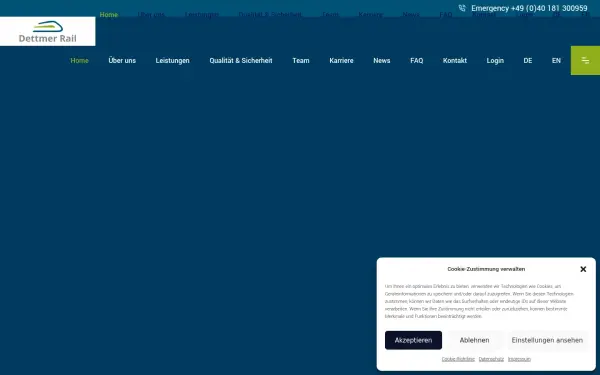Screen dimensions: 600x375
Task: Open the white Karriere menu item
Action: [x=341, y=60]
